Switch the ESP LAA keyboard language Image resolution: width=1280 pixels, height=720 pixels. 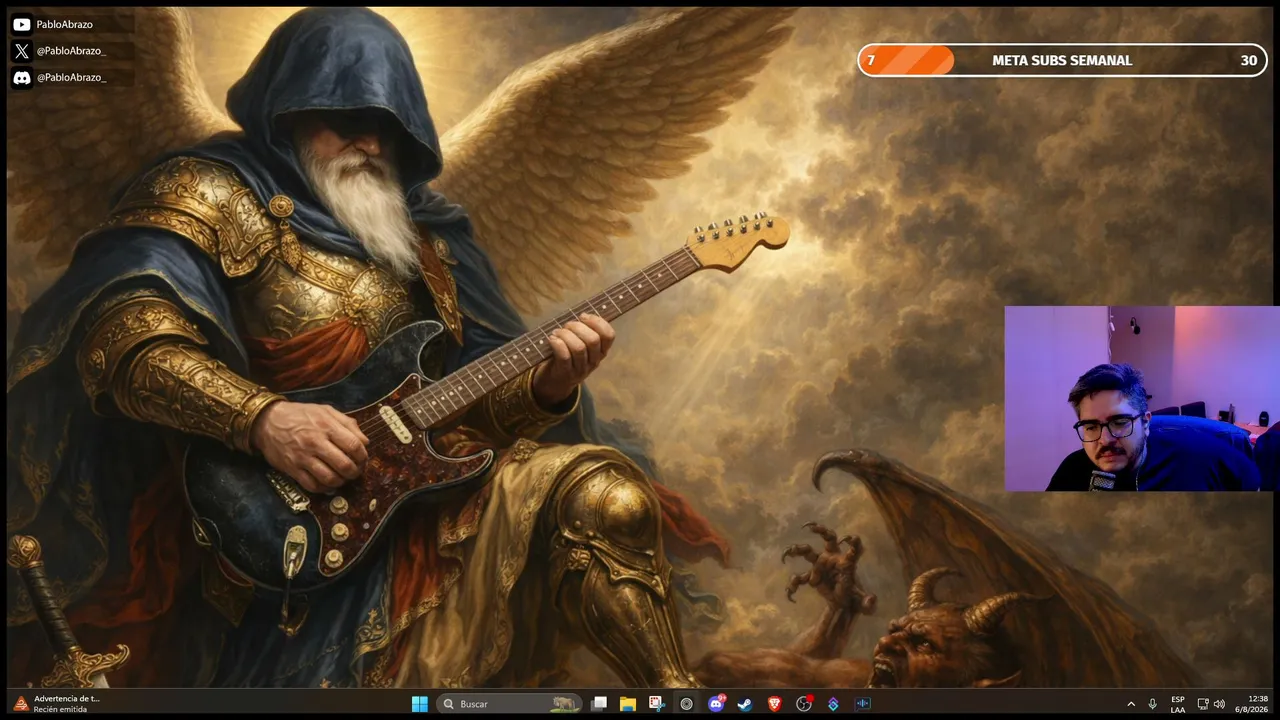pos(1178,704)
